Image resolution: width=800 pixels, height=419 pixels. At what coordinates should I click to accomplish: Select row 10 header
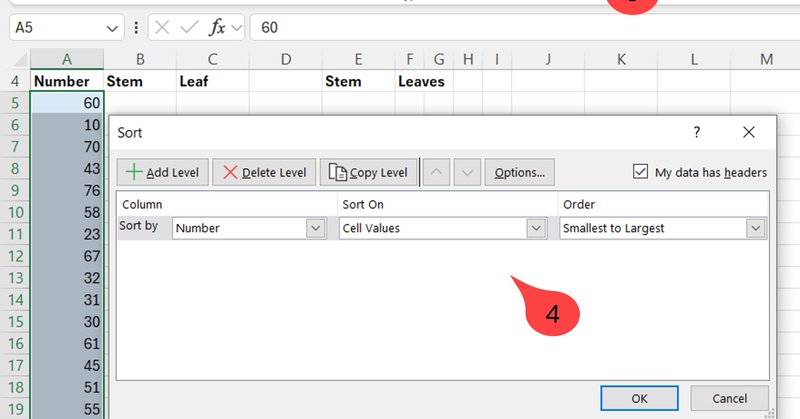(15, 212)
